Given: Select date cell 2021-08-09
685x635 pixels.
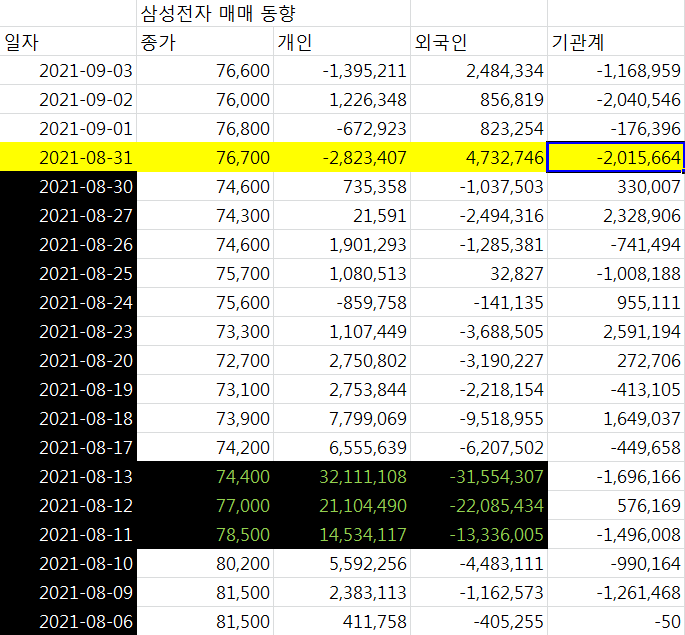Looking at the screenshot, I should 68,592.
